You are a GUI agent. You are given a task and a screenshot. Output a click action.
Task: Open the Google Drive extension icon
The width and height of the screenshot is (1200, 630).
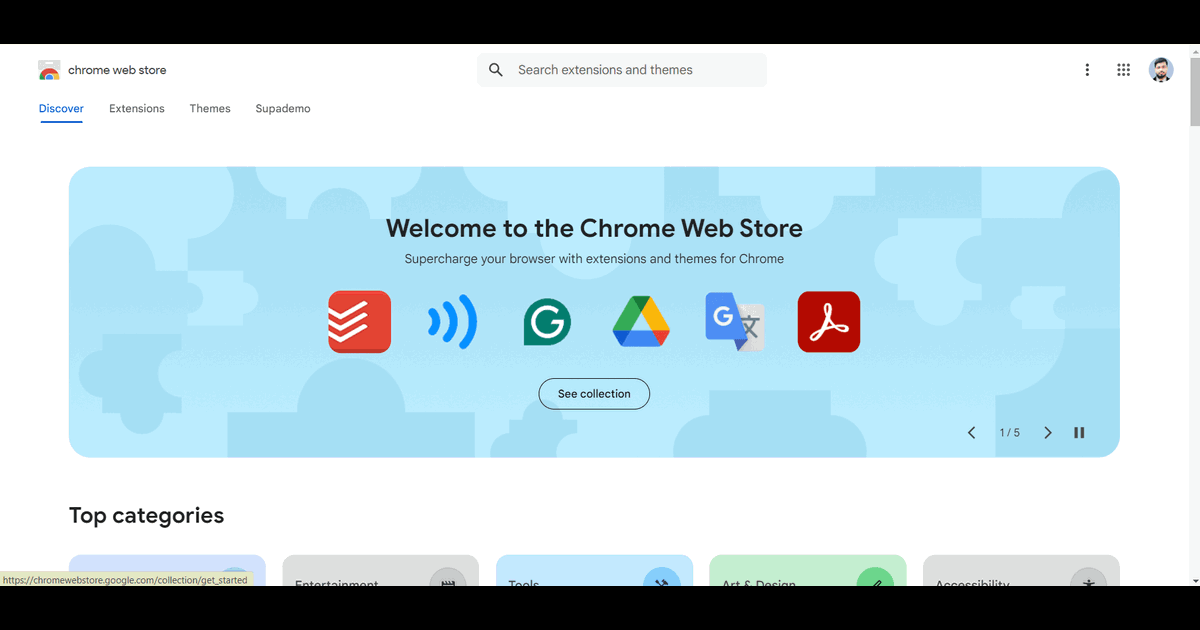coord(641,322)
